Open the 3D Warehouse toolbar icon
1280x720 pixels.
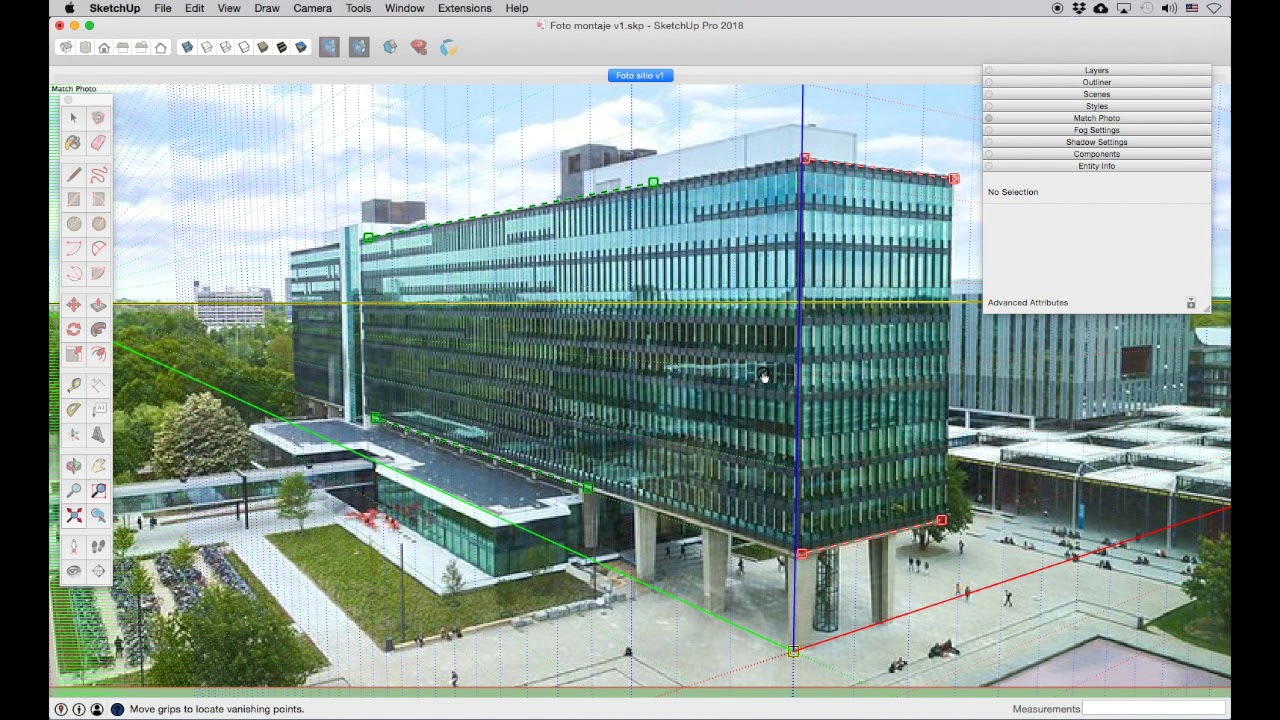coord(390,47)
